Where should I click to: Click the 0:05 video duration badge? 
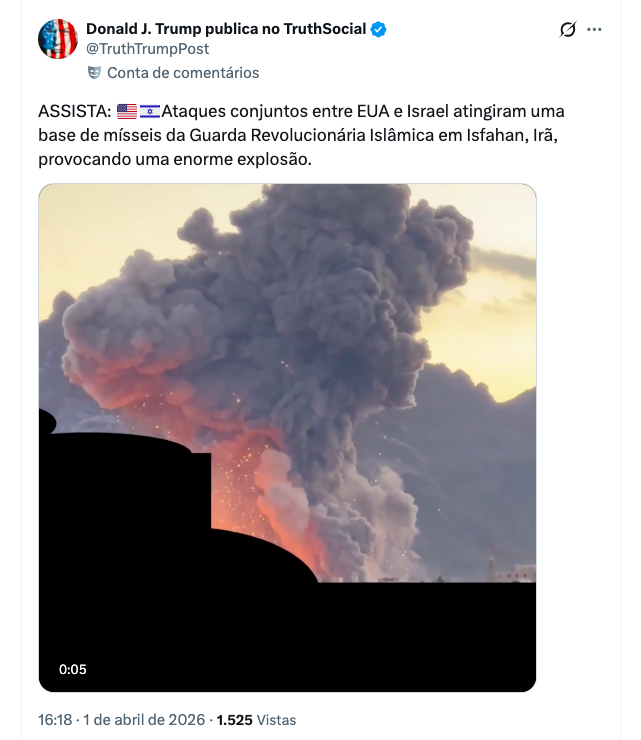(73, 669)
